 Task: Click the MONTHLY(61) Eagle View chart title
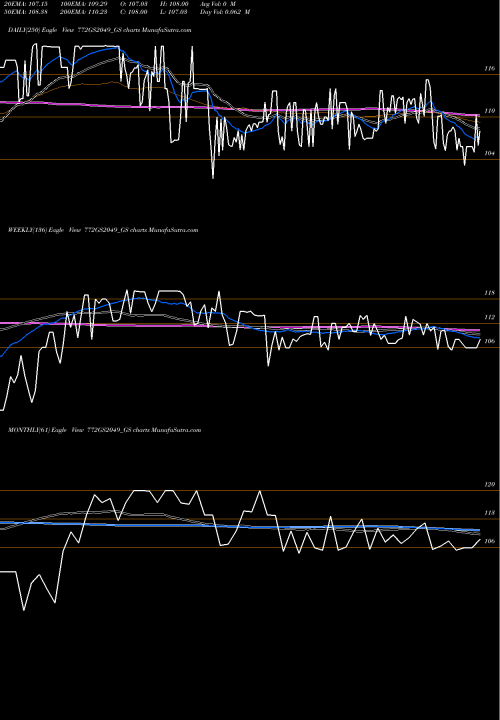[105, 430]
